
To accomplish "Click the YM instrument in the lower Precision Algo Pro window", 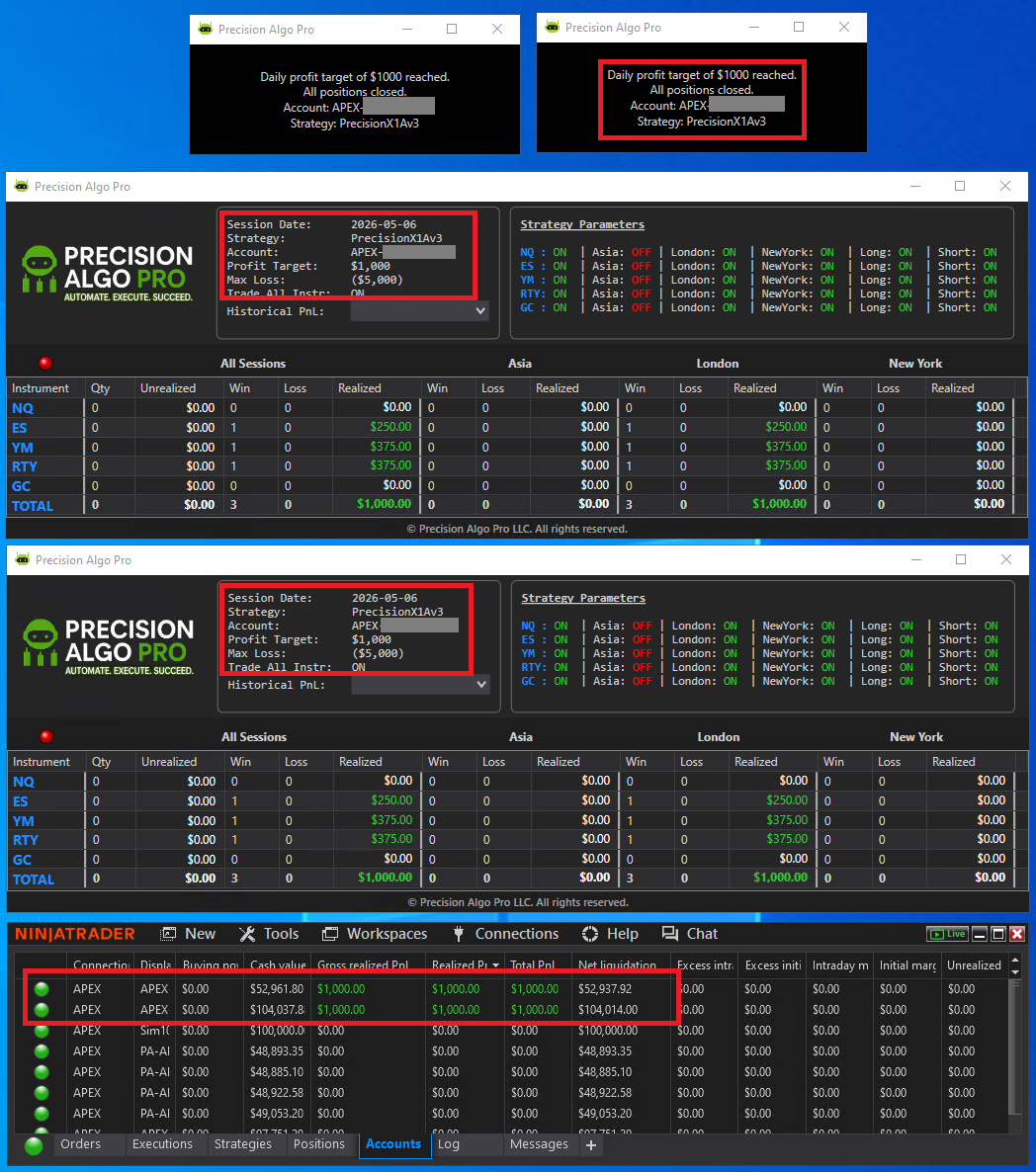I will click(x=23, y=821).
